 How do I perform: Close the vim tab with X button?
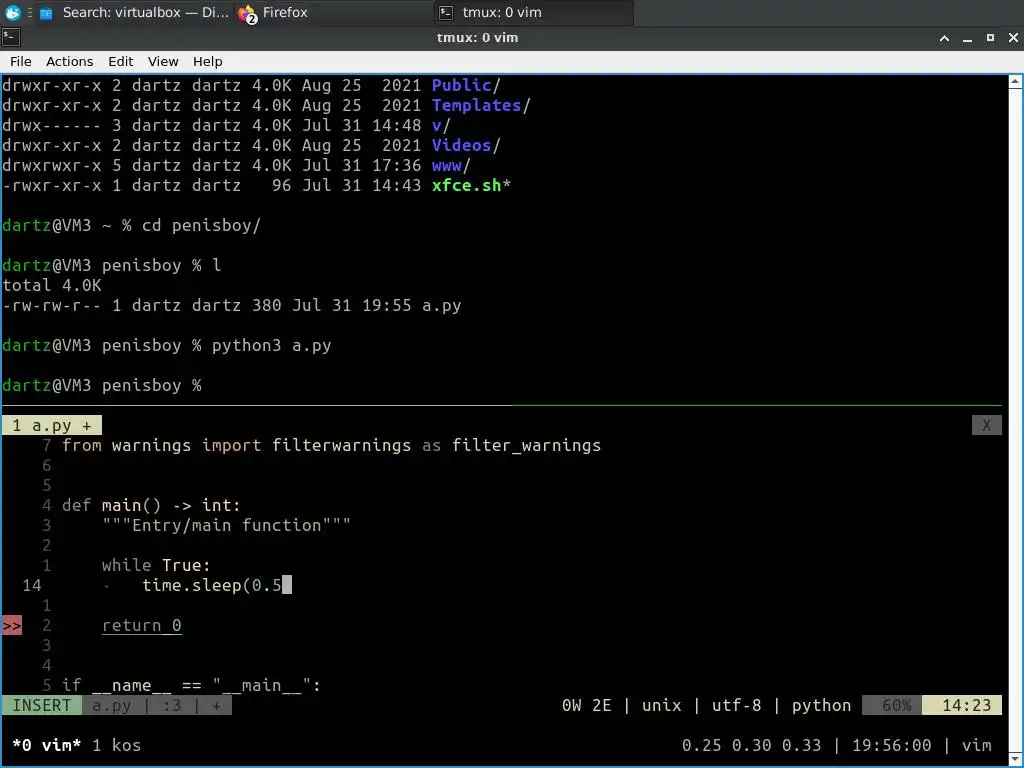986,426
